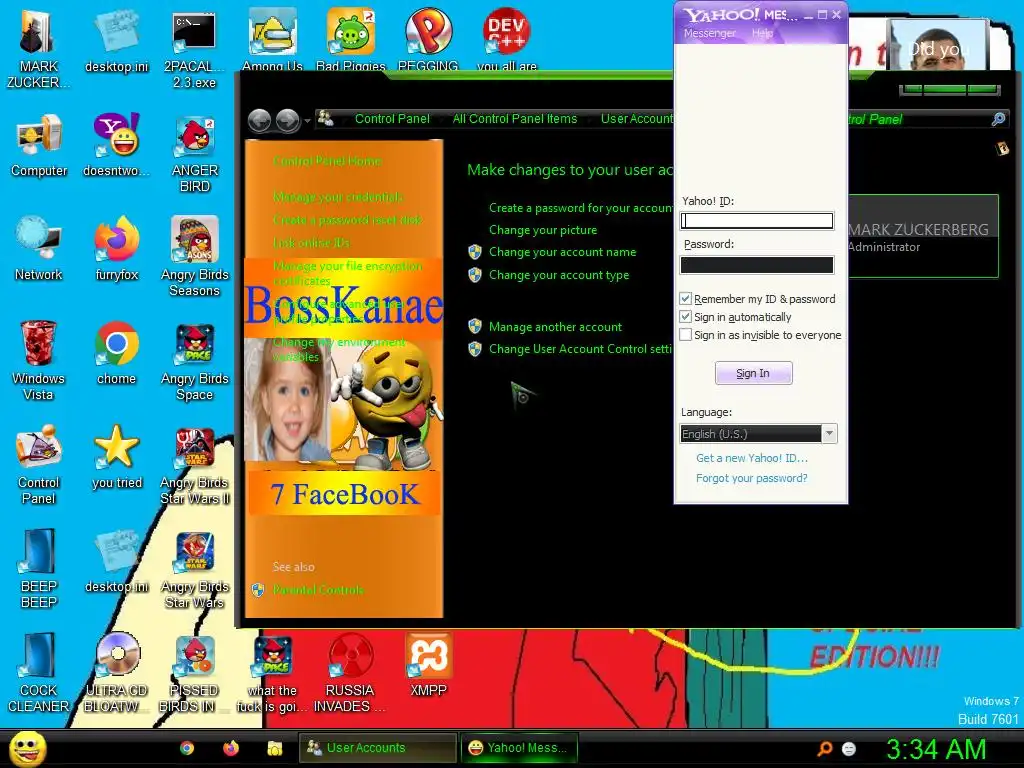Screen dimensions: 1024x768
Task: Click the Sign In button
Action: 754,373
